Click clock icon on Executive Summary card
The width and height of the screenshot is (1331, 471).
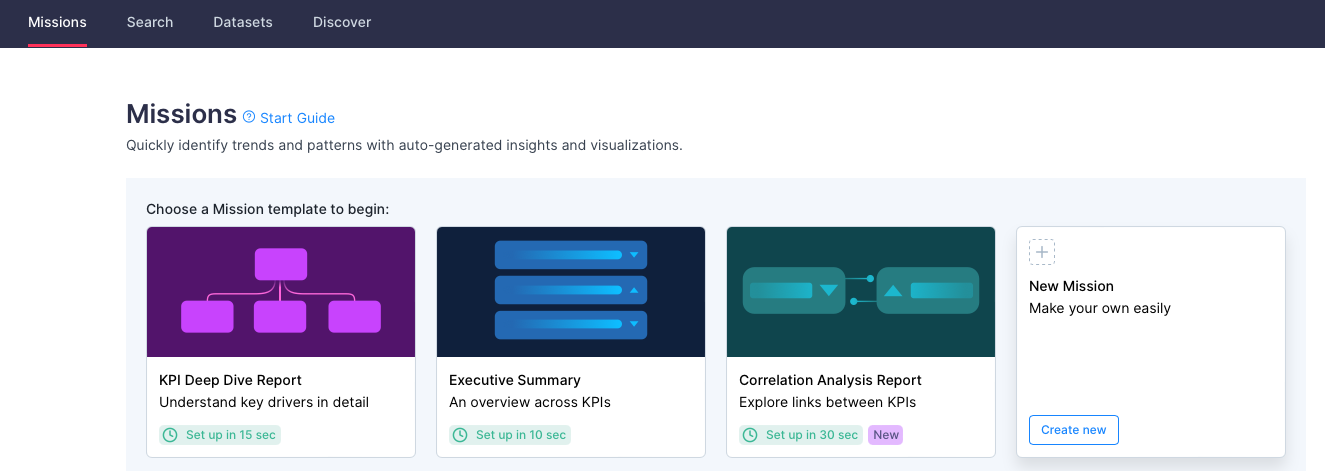(x=460, y=435)
